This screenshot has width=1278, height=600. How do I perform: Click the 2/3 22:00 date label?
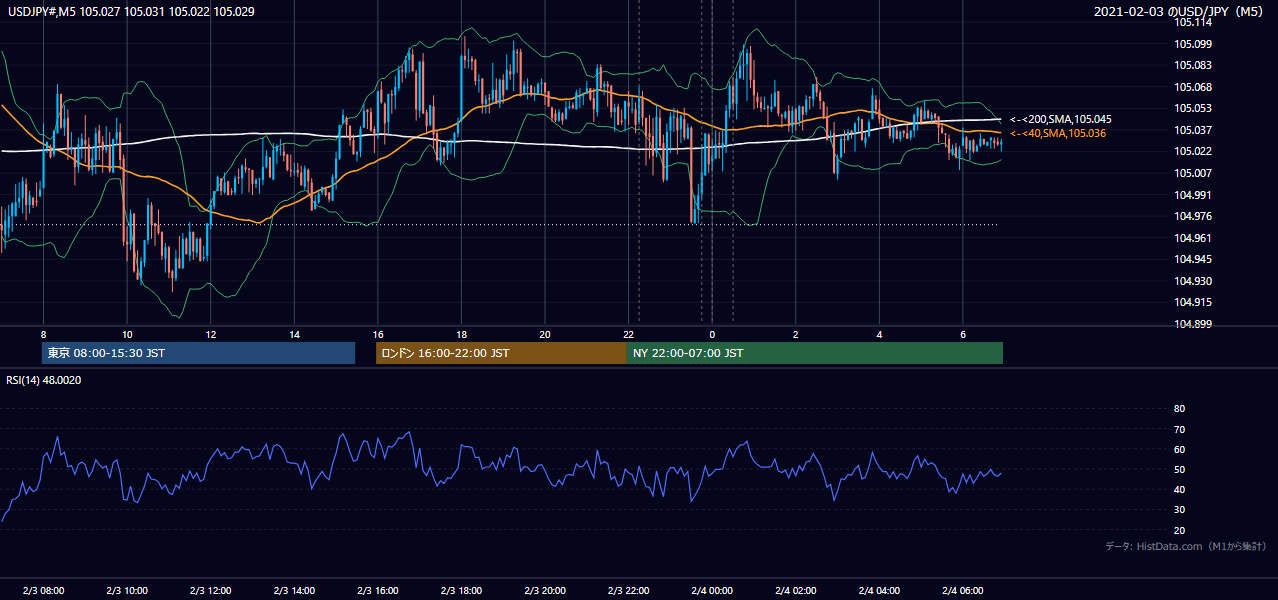(628, 591)
